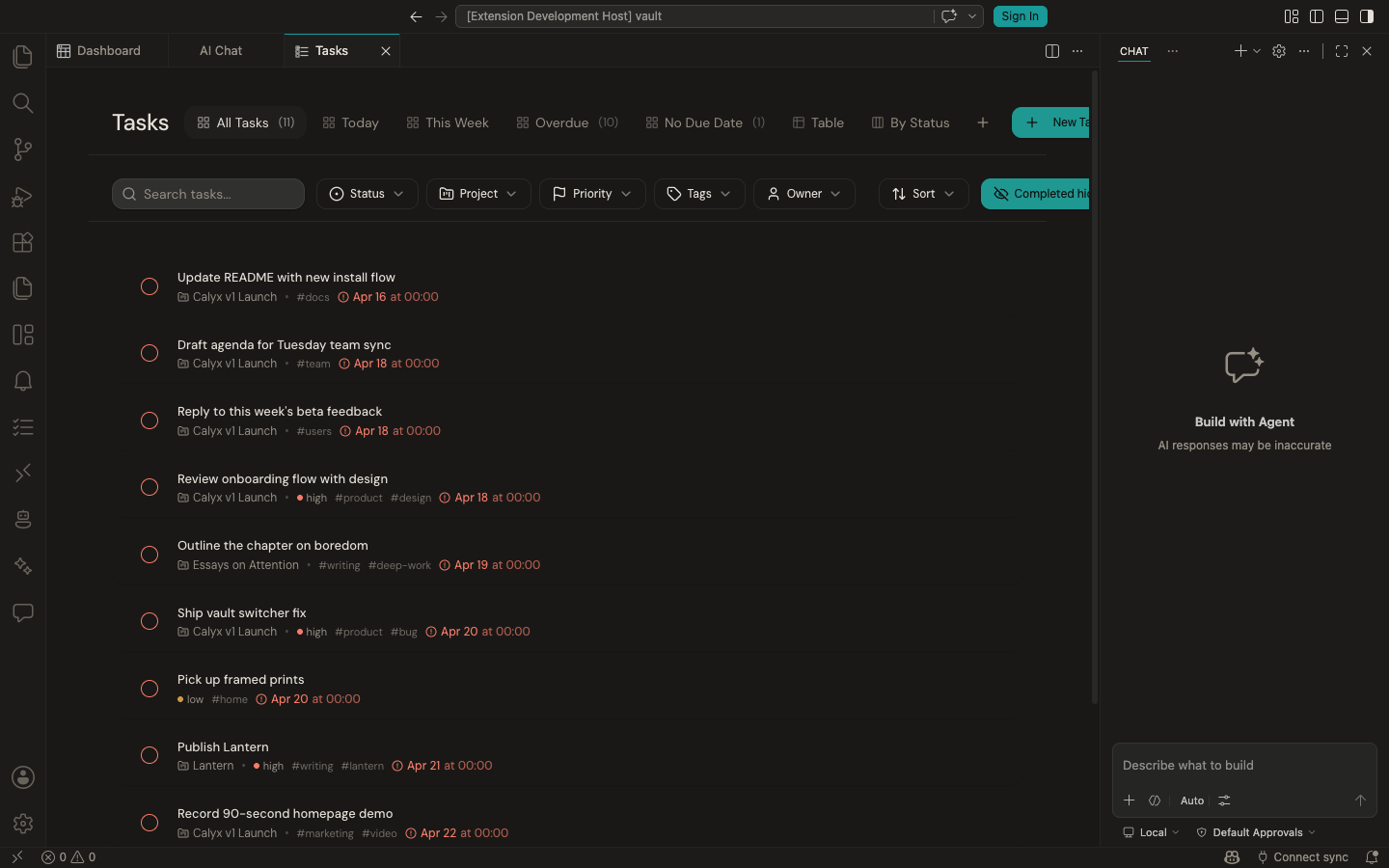Click the errors and warnings status indicator

[68, 857]
